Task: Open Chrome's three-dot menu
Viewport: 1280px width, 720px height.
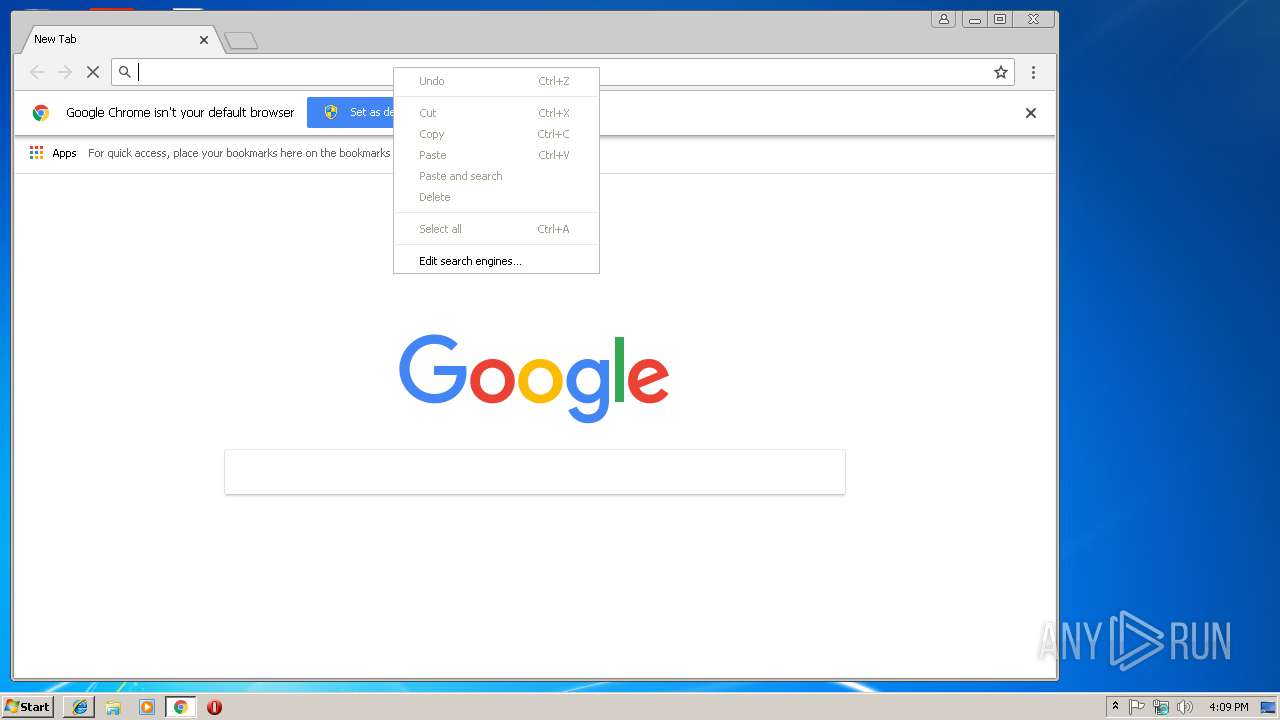Action: [x=1033, y=72]
